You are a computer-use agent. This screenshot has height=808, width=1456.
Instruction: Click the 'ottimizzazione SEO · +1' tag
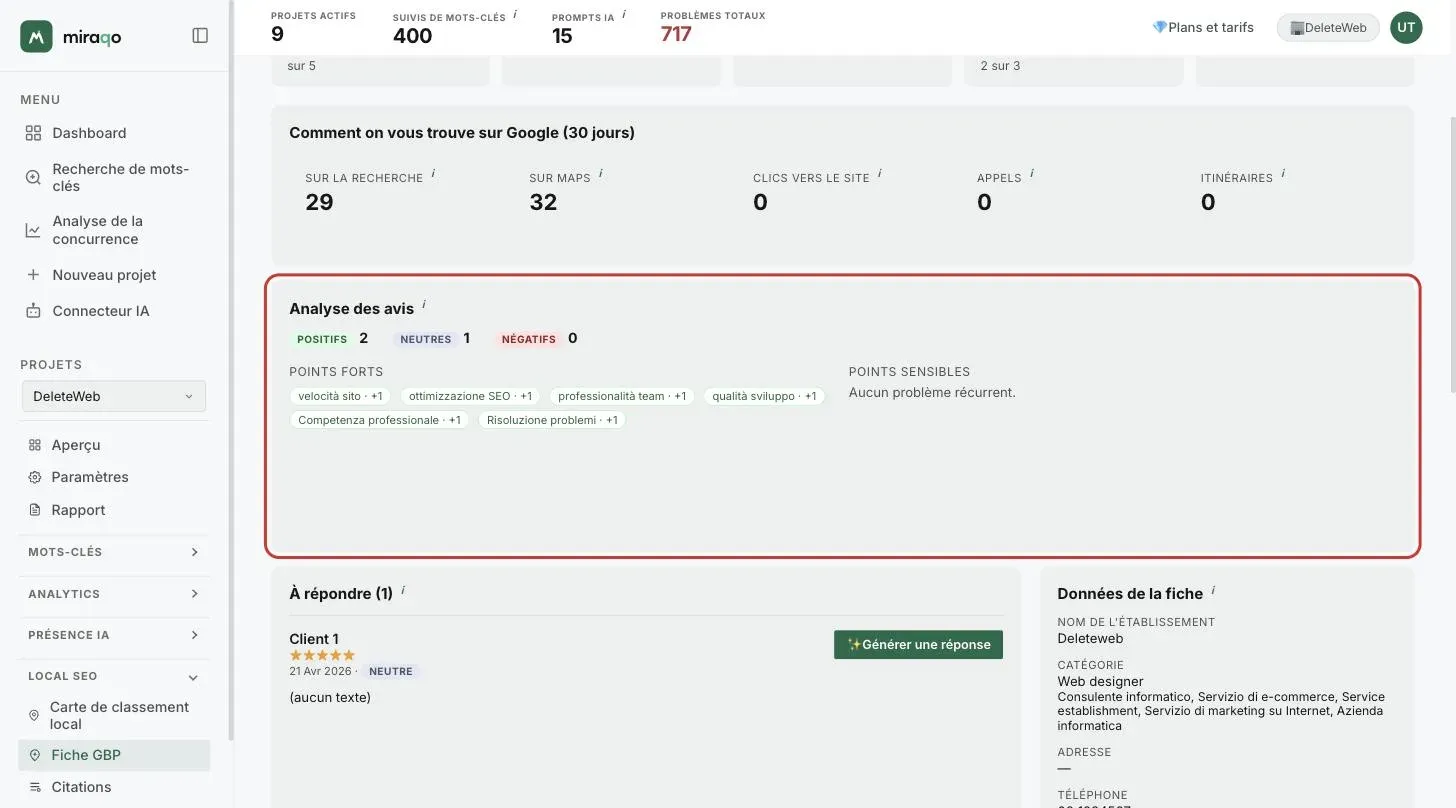(470, 396)
